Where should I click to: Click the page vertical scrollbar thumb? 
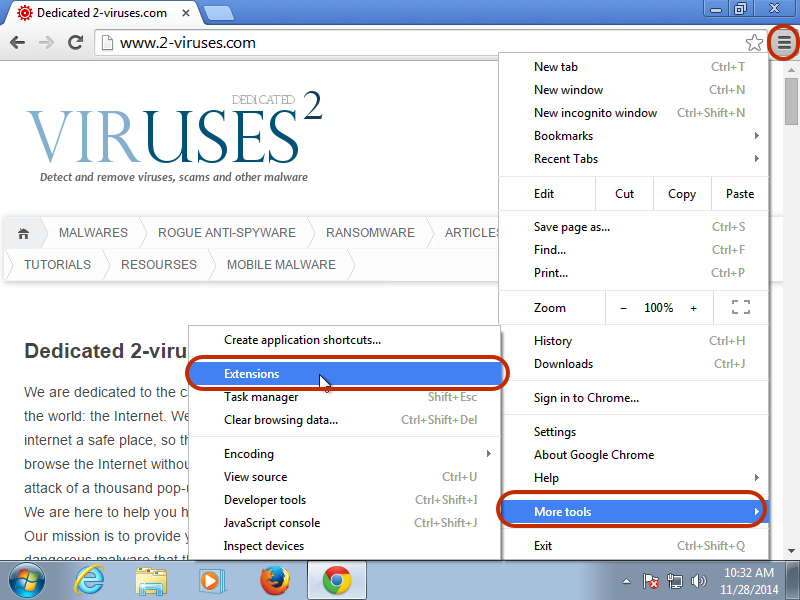click(x=791, y=101)
